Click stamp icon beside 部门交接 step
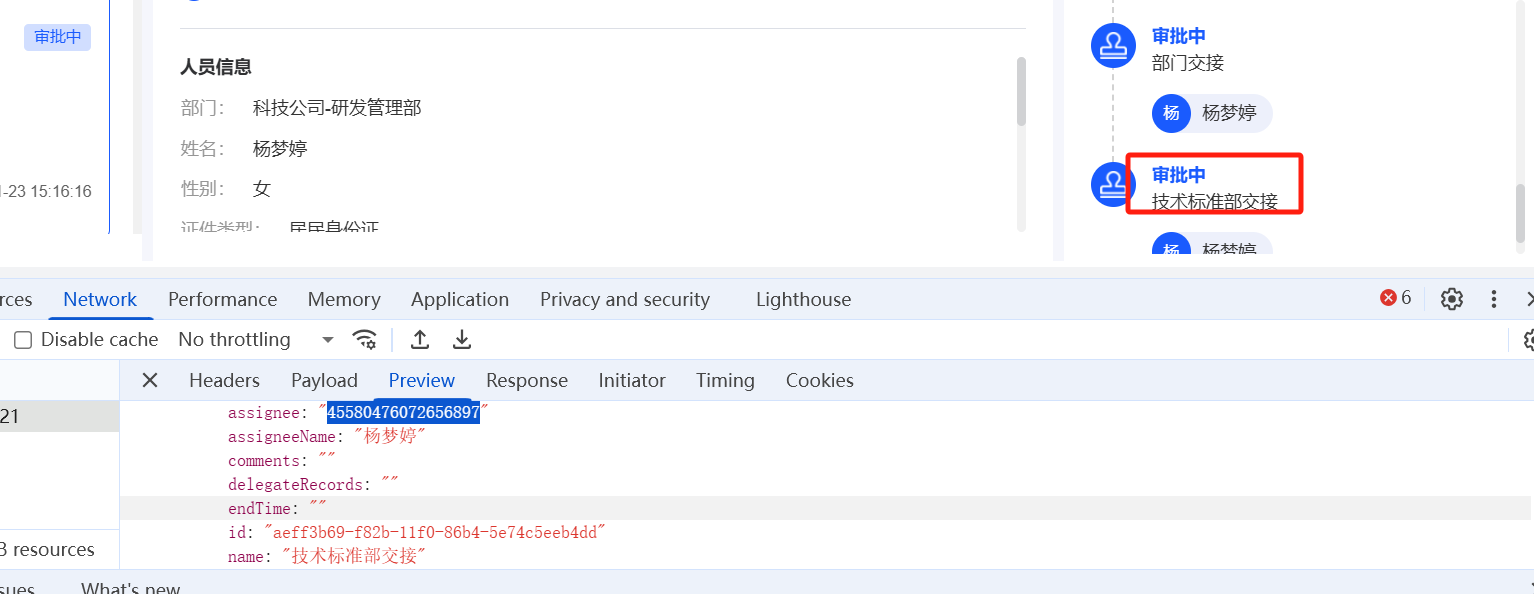 [1113, 46]
